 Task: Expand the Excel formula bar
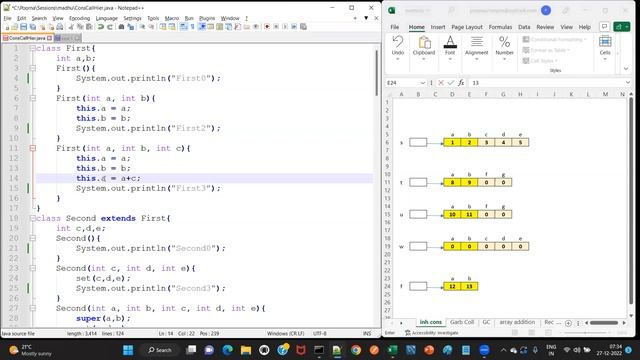[628, 83]
